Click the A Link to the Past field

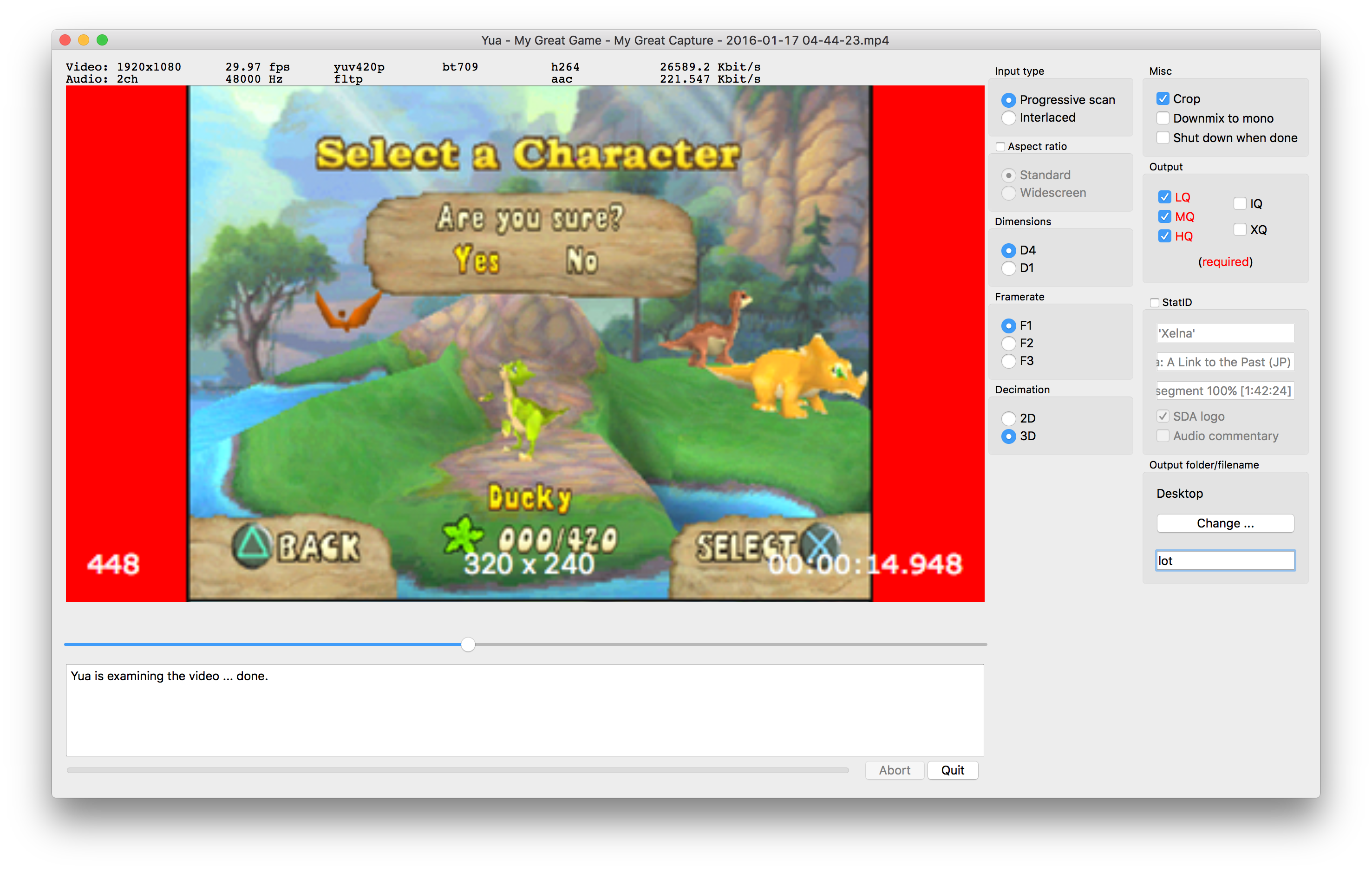click(1225, 362)
